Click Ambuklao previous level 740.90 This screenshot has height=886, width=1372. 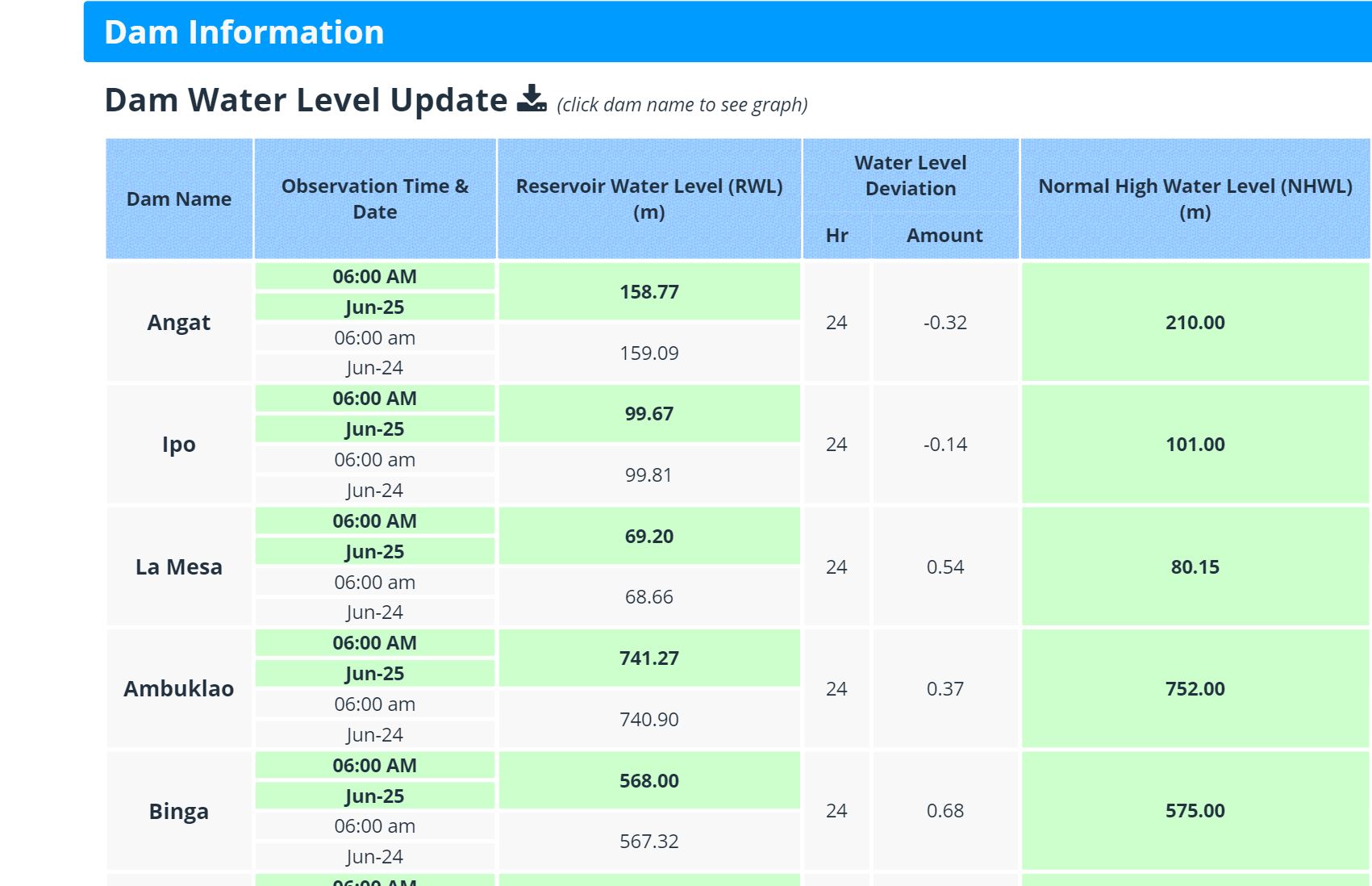(x=648, y=719)
